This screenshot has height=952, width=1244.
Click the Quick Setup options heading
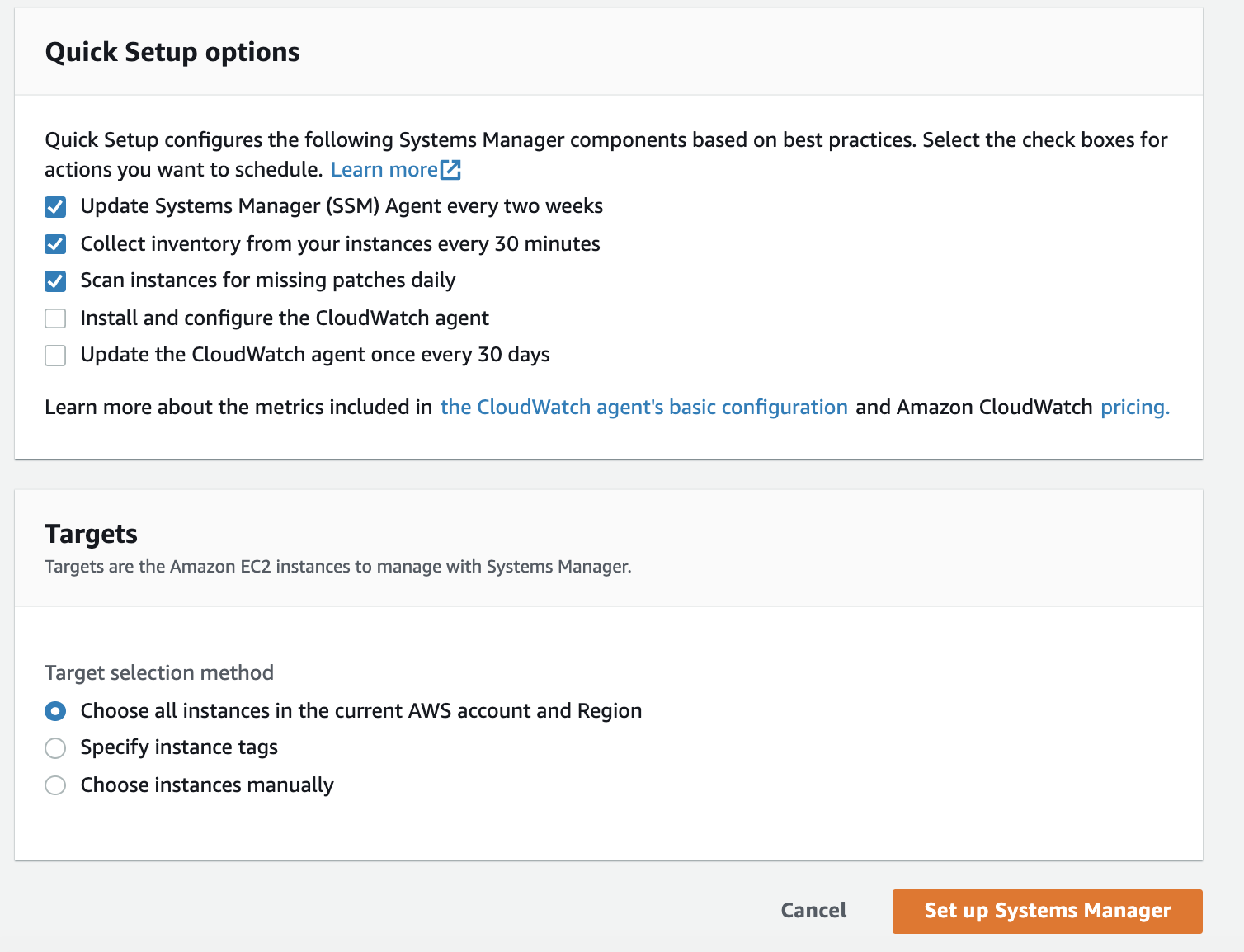pos(172,51)
